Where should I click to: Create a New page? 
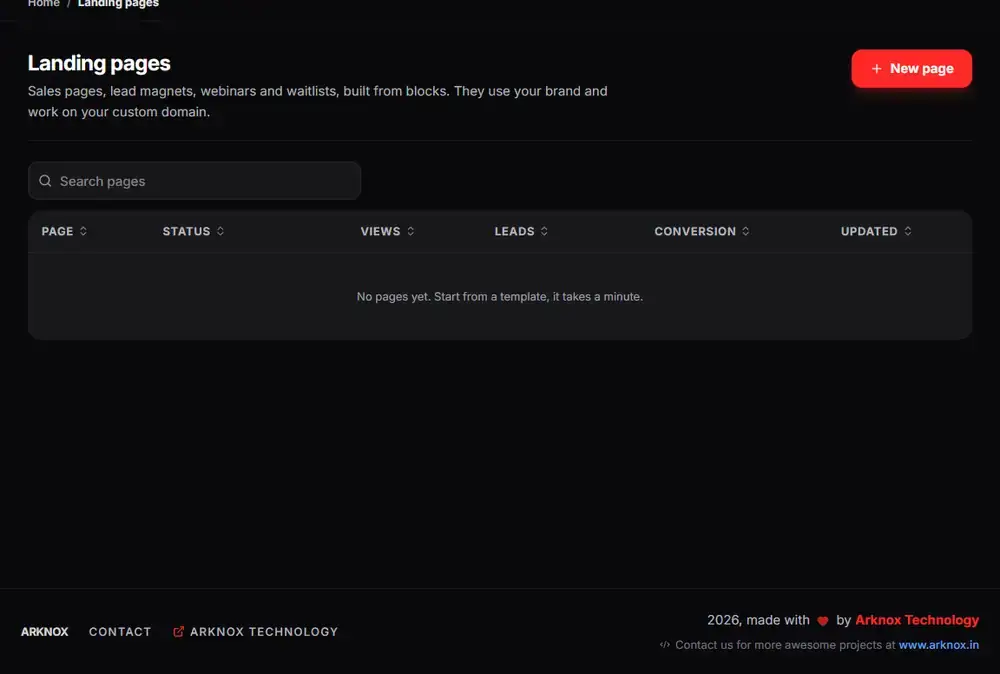click(911, 69)
